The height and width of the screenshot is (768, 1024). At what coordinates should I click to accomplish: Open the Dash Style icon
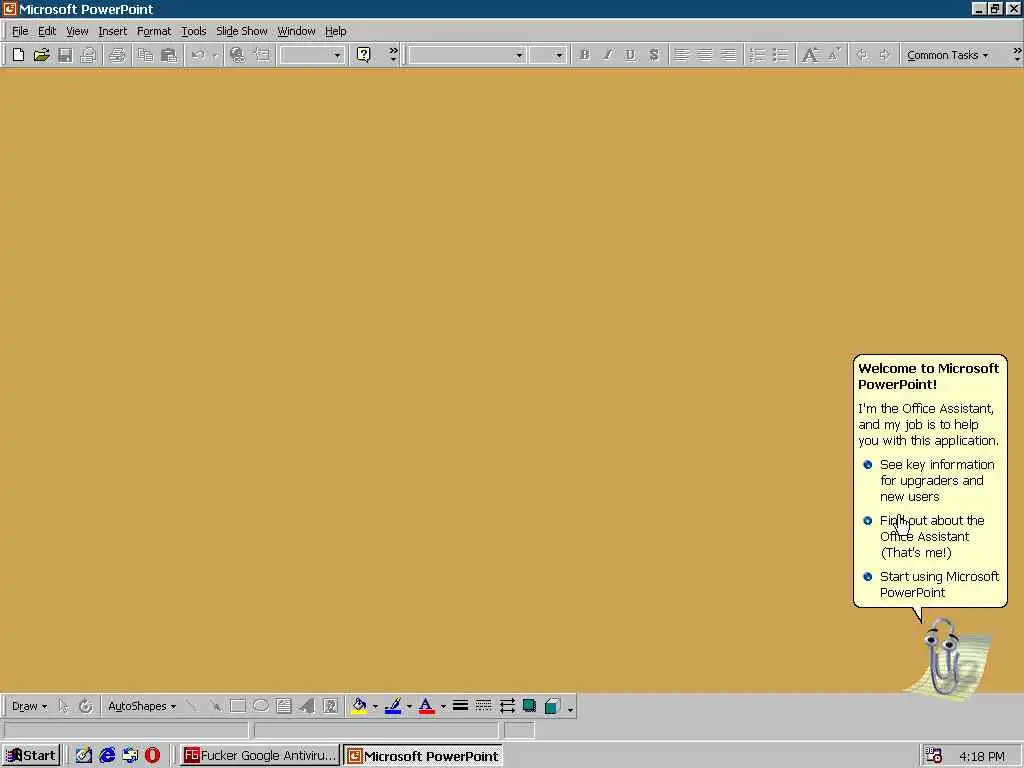pos(483,706)
